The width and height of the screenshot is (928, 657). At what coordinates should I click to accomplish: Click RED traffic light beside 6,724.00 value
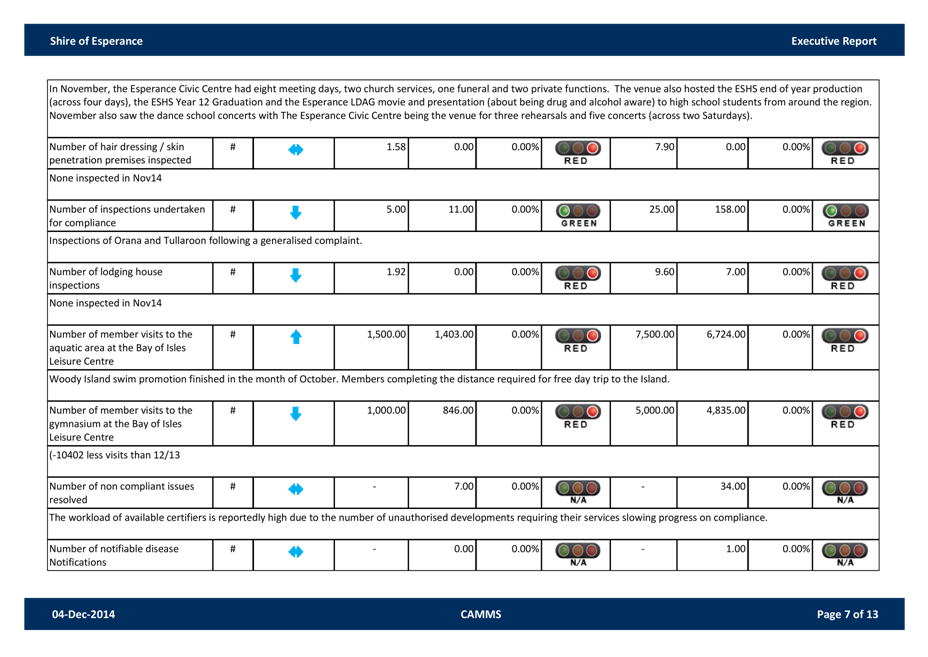(x=844, y=341)
